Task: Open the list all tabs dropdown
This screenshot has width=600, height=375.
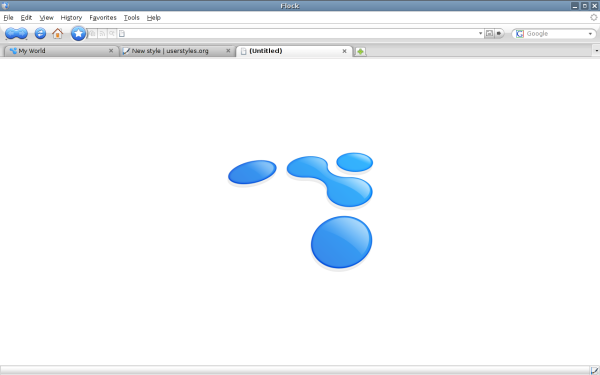Action: 596,51
